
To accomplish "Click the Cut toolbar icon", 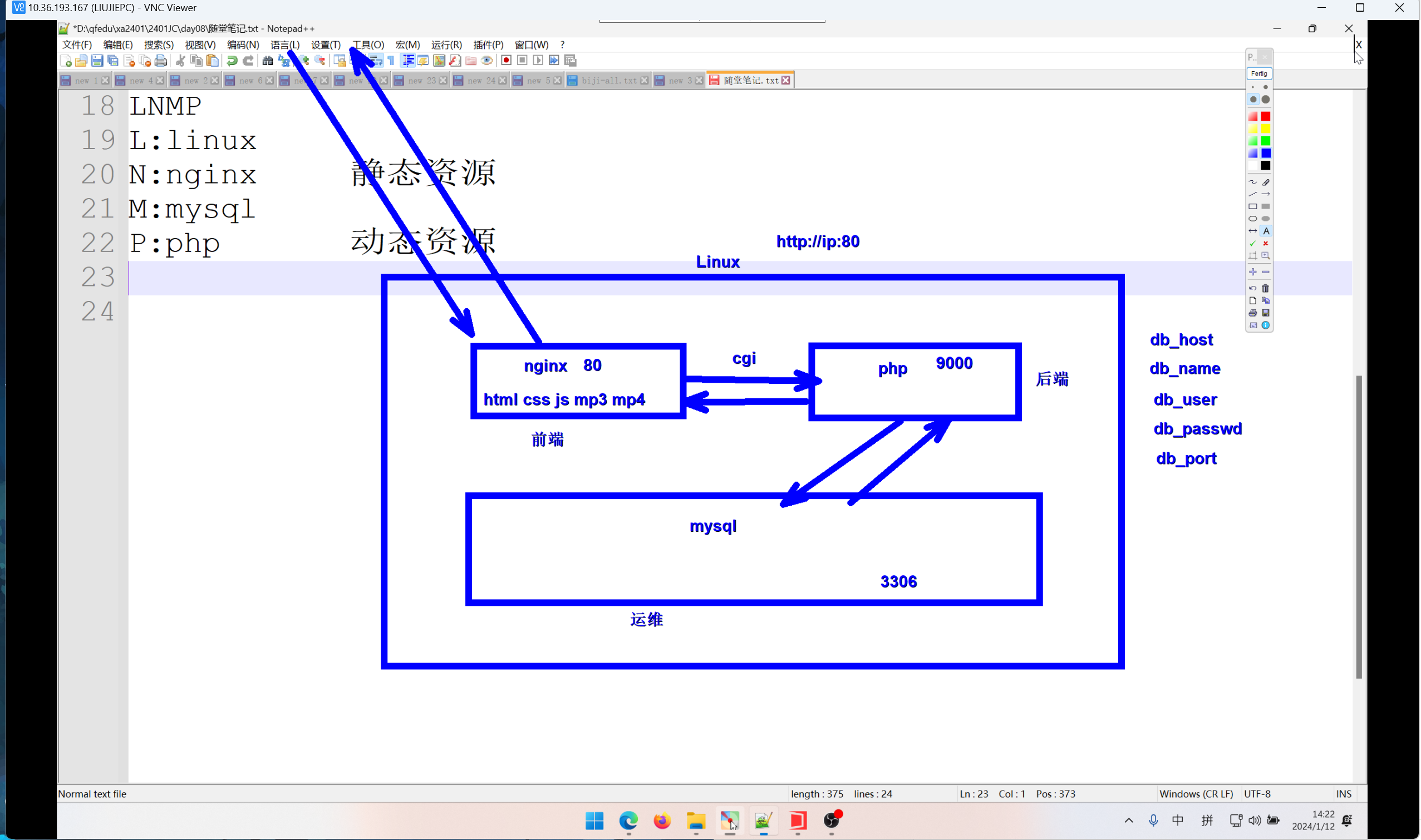I will click(181, 61).
